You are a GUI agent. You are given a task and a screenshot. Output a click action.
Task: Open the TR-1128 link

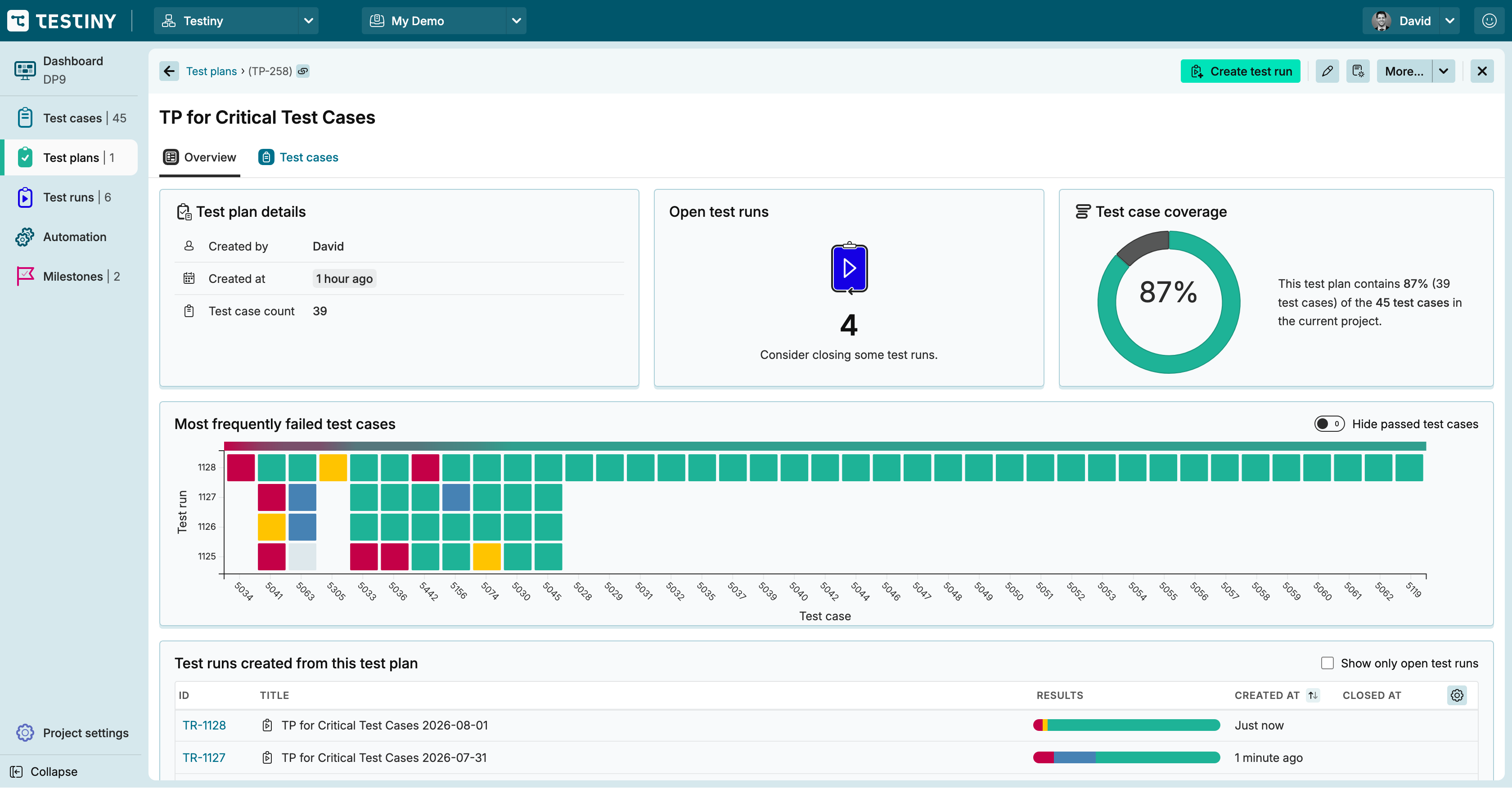(204, 725)
